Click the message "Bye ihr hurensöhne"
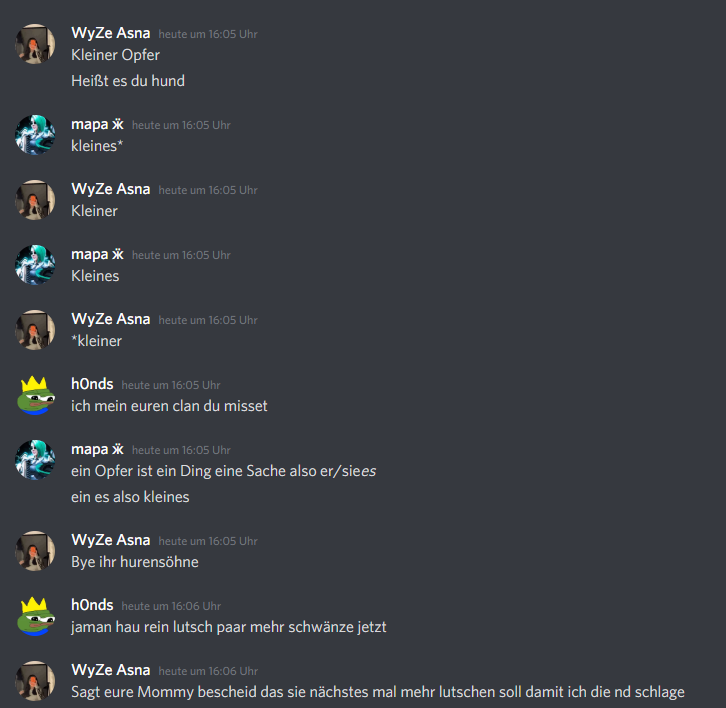This screenshot has height=708, width=726. pos(135,562)
